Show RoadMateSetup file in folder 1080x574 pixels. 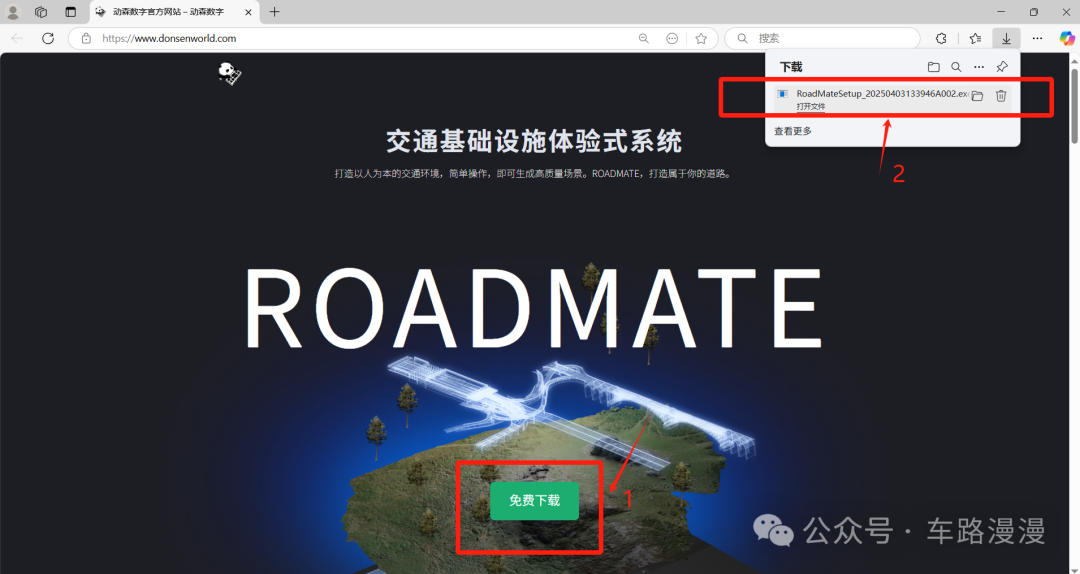click(977, 96)
